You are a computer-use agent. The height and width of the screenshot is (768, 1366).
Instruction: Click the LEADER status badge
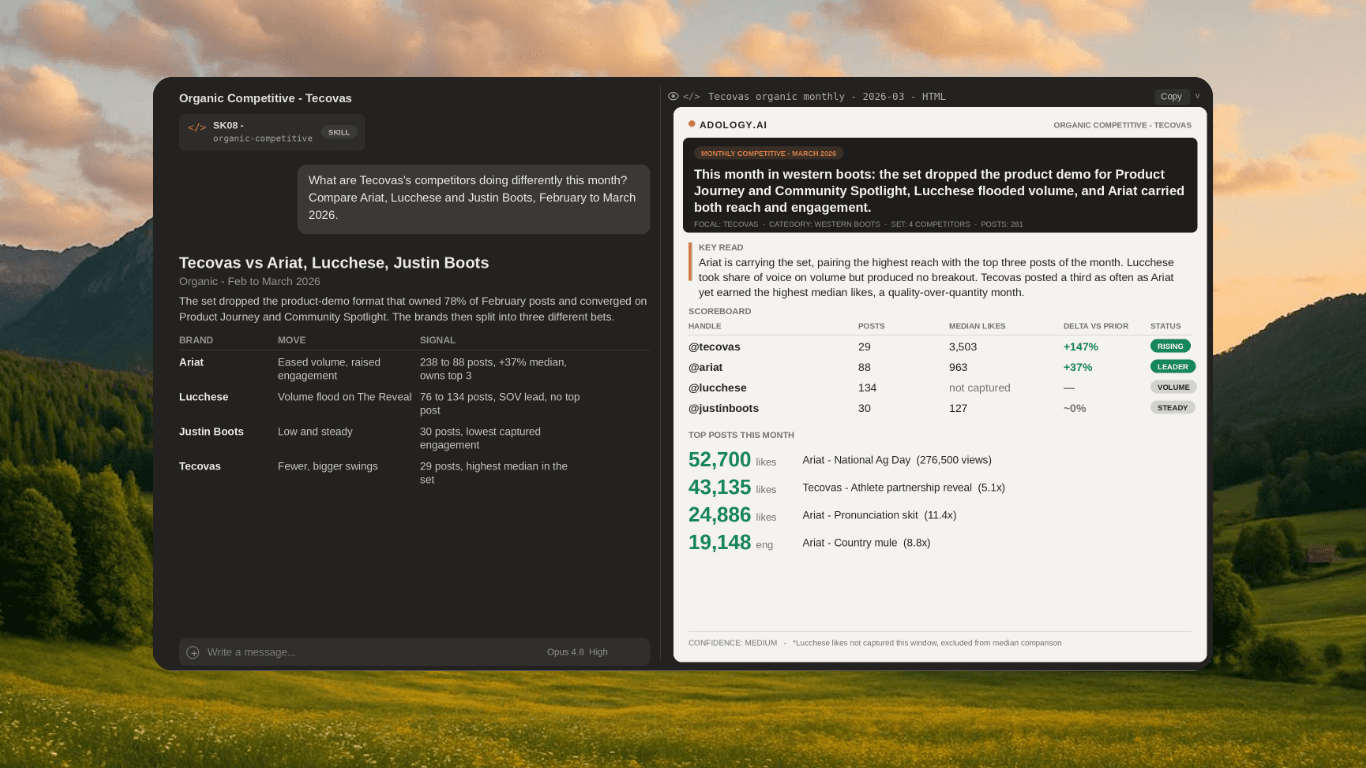(1172, 367)
